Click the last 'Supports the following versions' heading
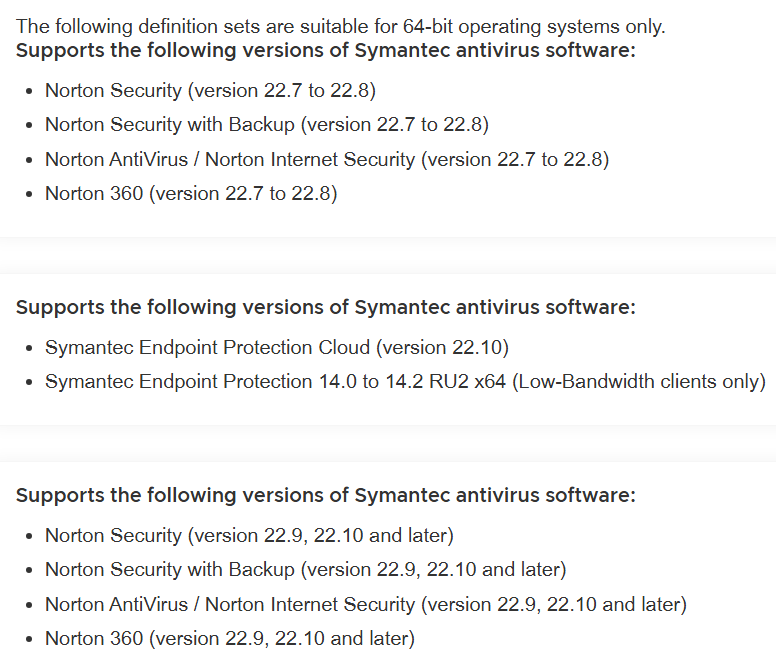Screen dimensions: 776x665 coord(325,495)
